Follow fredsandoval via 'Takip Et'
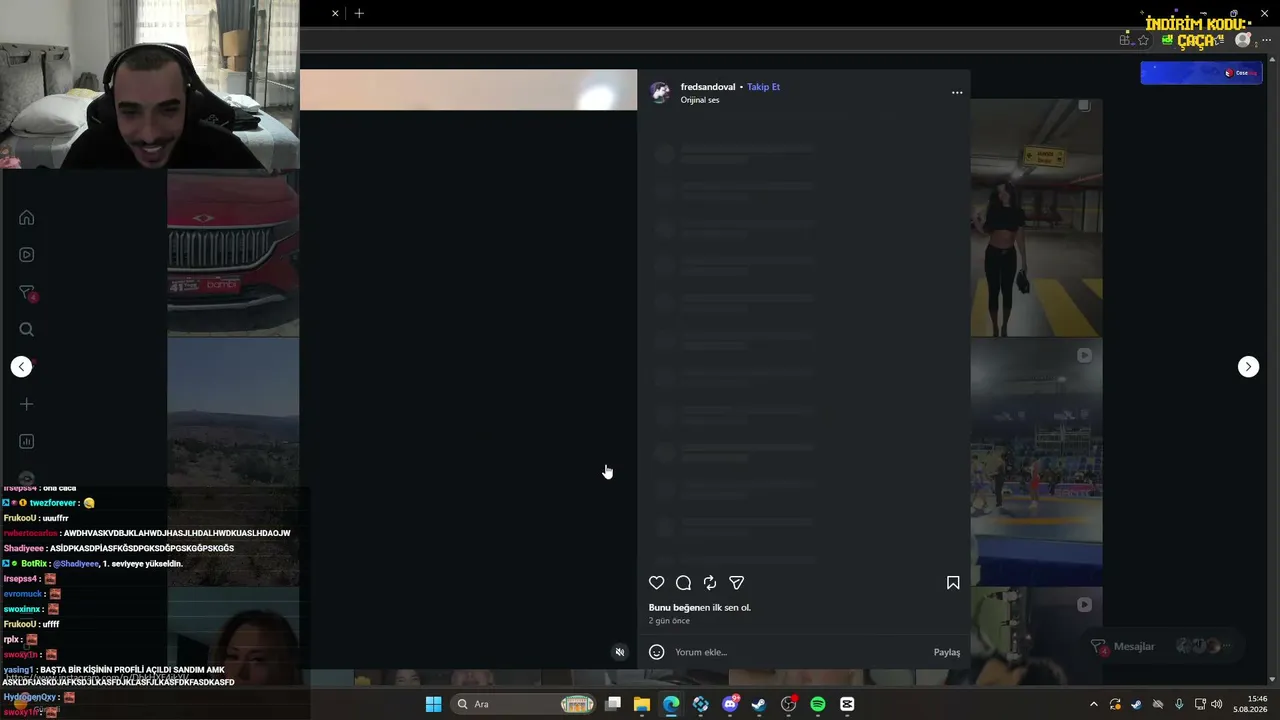The image size is (1280, 720). click(763, 87)
